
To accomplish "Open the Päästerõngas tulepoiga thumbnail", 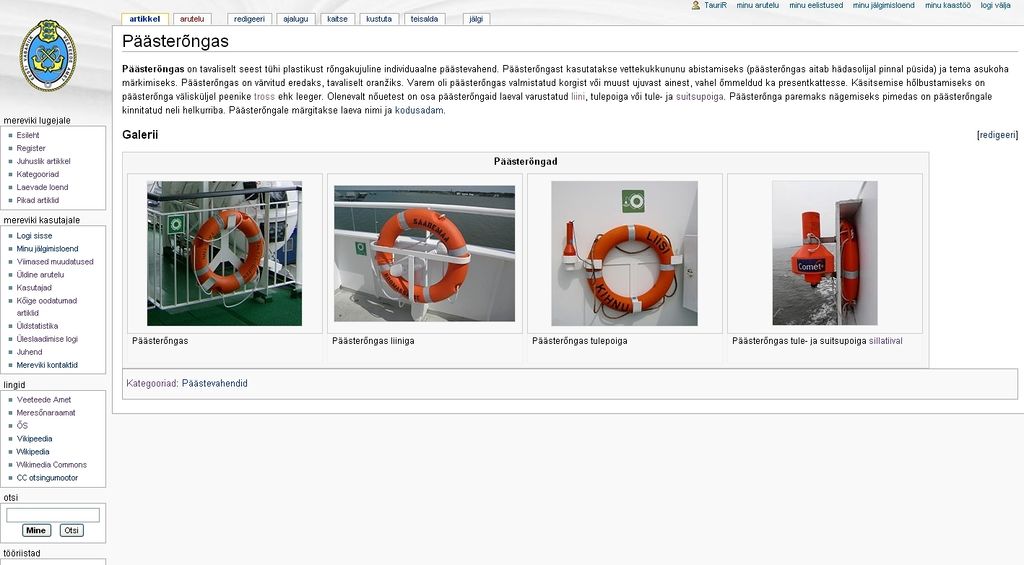I will point(624,253).
